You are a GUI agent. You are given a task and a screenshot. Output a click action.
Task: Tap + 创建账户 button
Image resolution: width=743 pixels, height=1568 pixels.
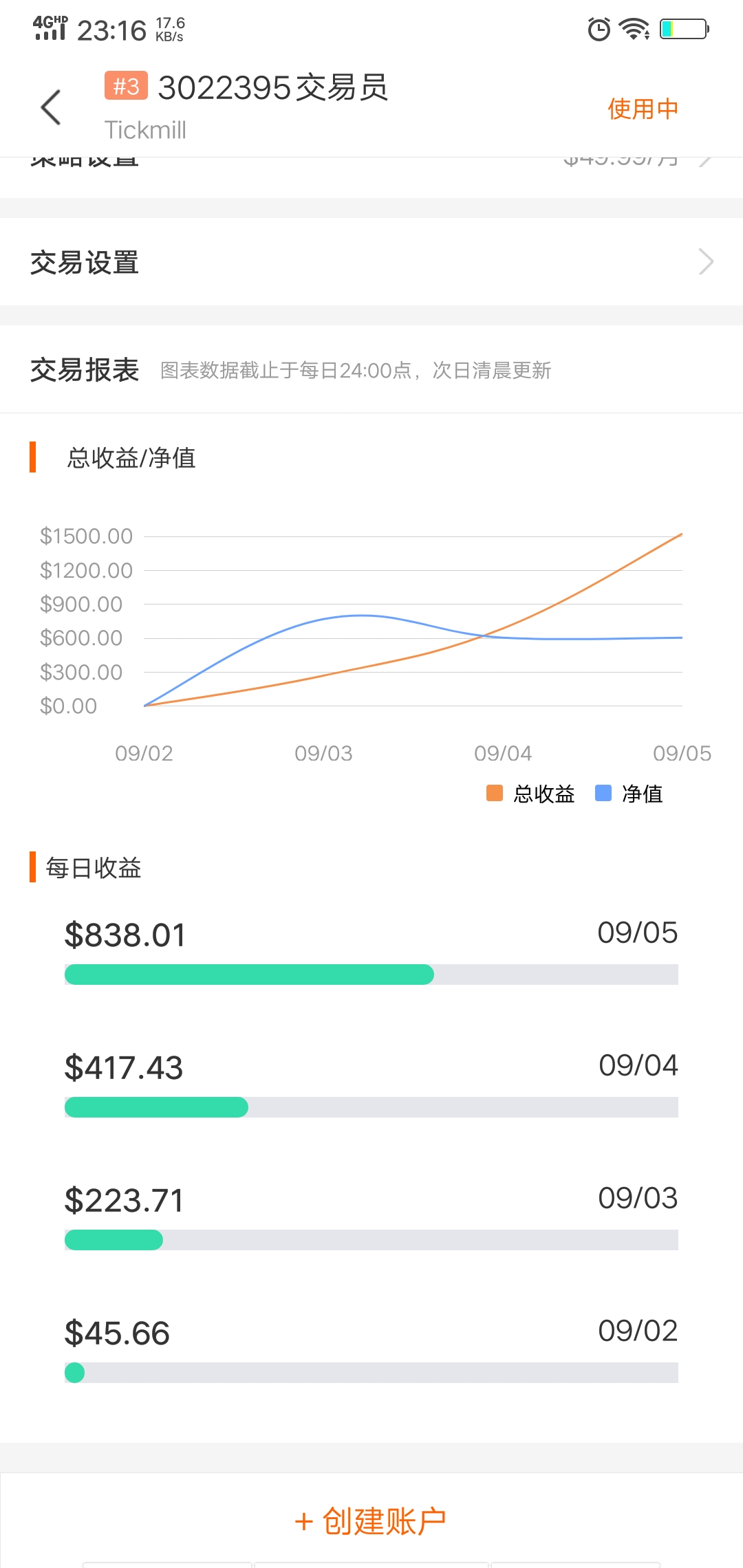click(x=371, y=1521)
